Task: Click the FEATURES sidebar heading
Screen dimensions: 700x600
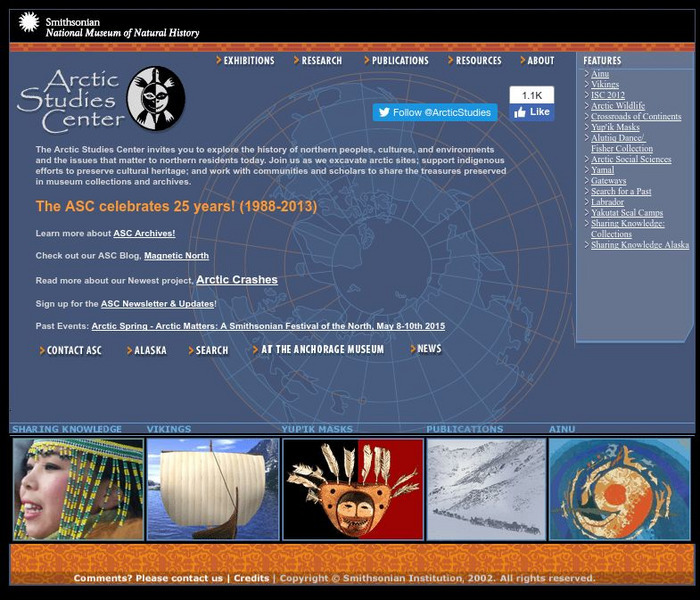Action: click(x=602, y=60)
